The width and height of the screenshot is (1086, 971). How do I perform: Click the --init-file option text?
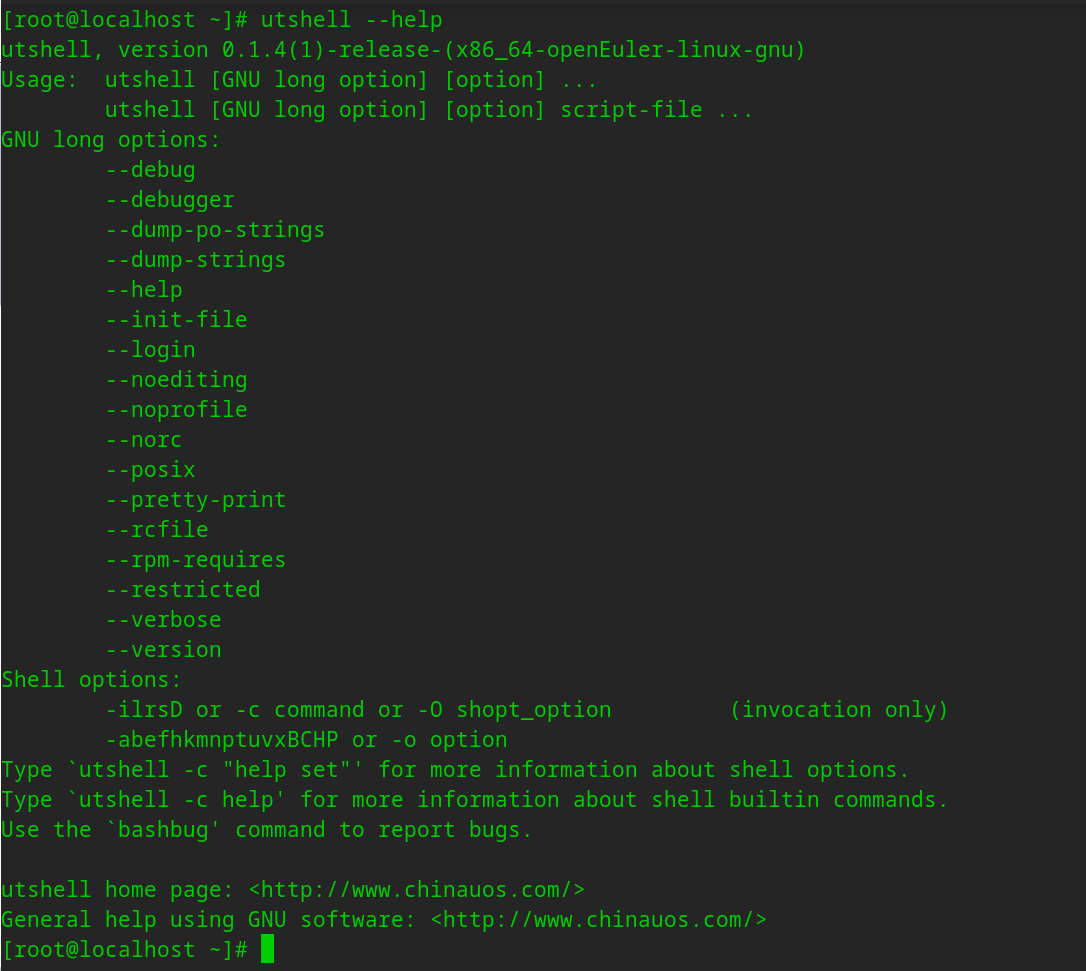pos(176,320)
